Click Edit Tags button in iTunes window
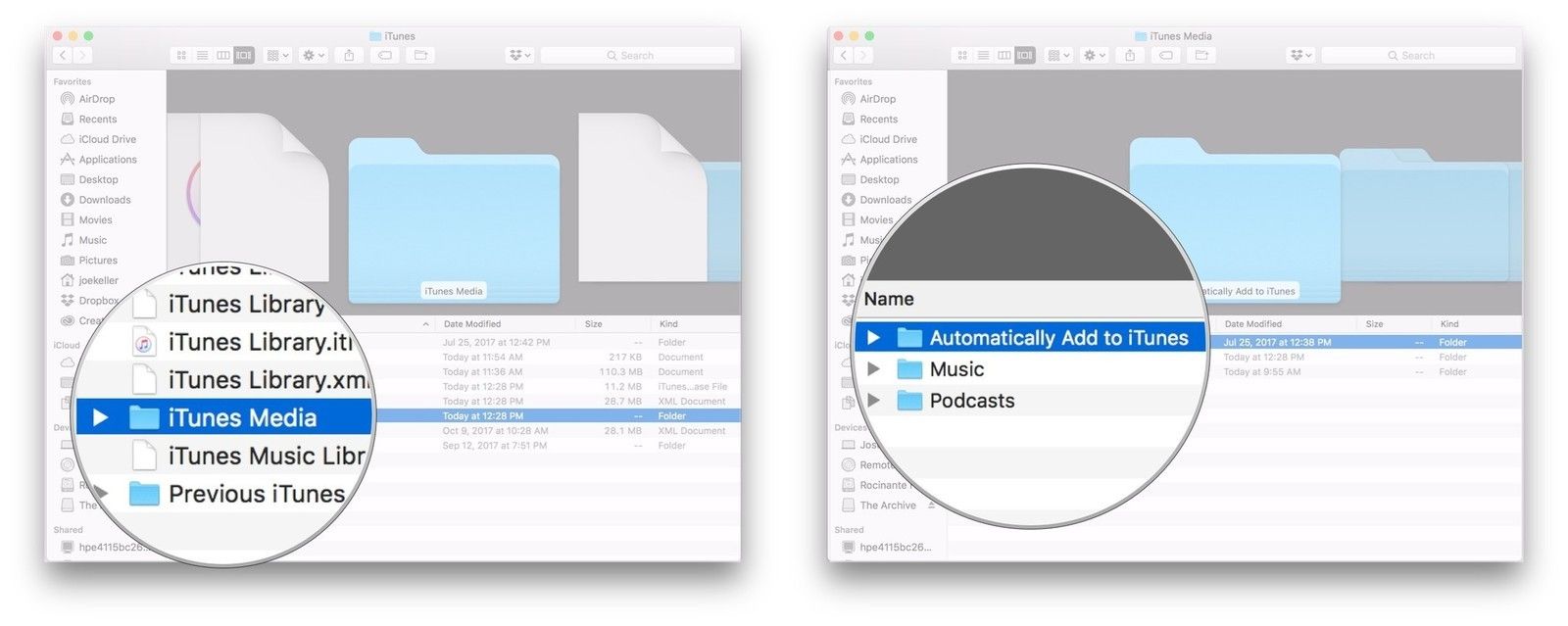Screen dimensions: 1568x626 385,56
